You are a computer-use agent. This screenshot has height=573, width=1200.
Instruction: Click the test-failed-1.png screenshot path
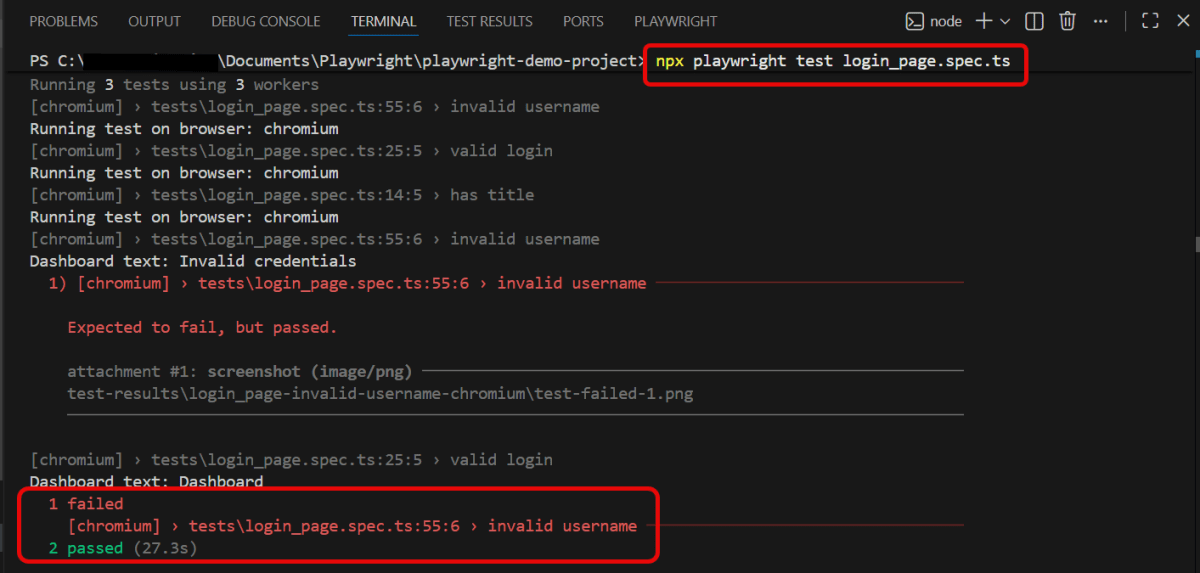(380, 393)
